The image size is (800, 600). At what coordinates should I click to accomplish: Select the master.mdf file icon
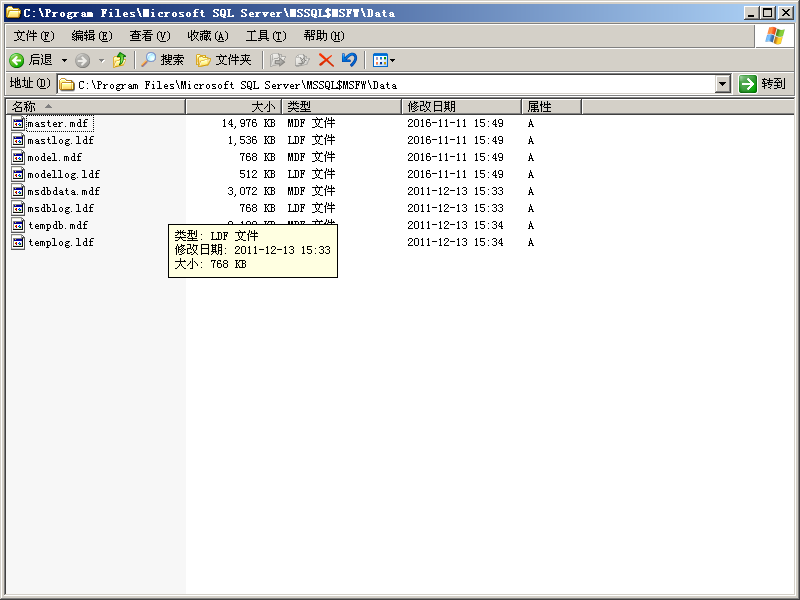tap(18, 123)
